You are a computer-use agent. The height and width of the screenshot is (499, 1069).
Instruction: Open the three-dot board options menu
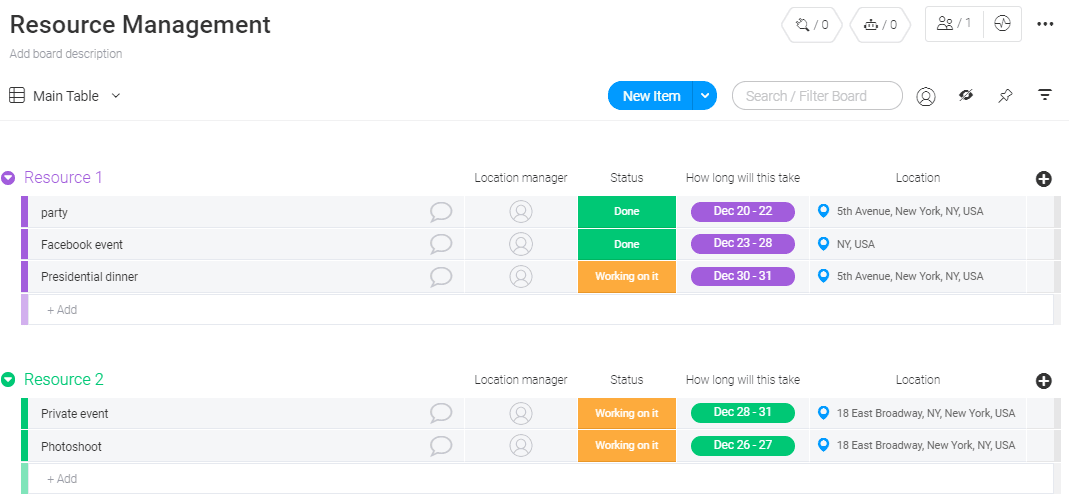[1045, 24]
